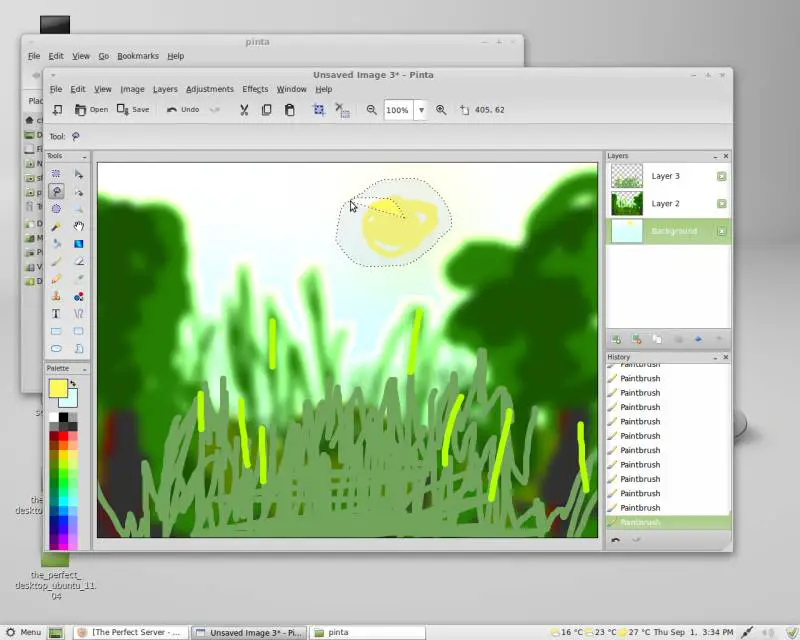Select the Ellipse shape tool
The height and width of the screenshot is (640, 800).
(x=56, y=349)
